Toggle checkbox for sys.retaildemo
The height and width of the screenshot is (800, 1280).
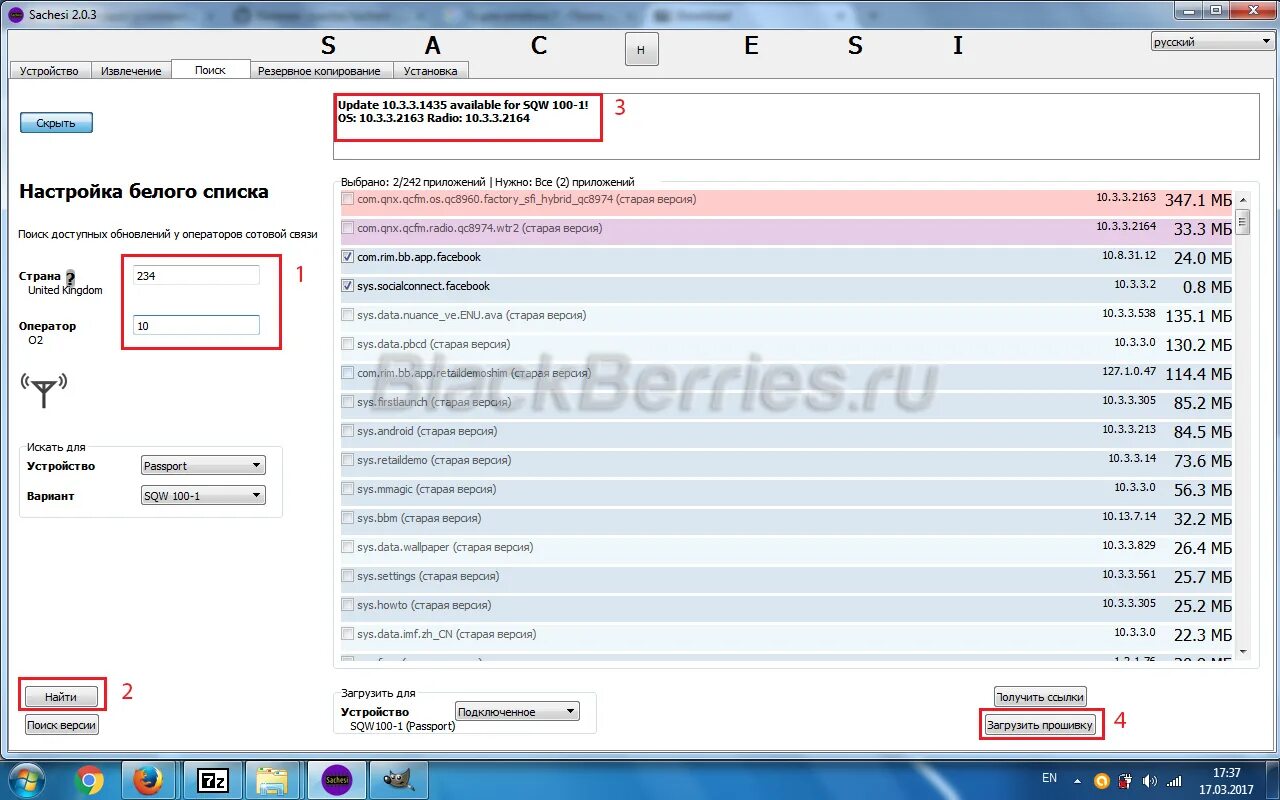click(x=347, y=460)
